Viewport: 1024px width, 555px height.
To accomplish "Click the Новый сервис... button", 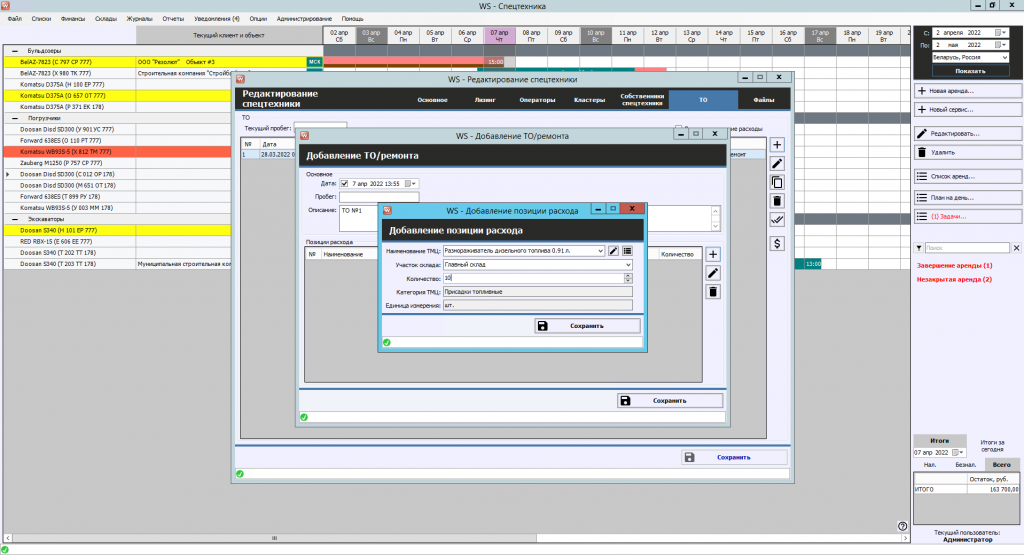I will (x=968, y=110).
